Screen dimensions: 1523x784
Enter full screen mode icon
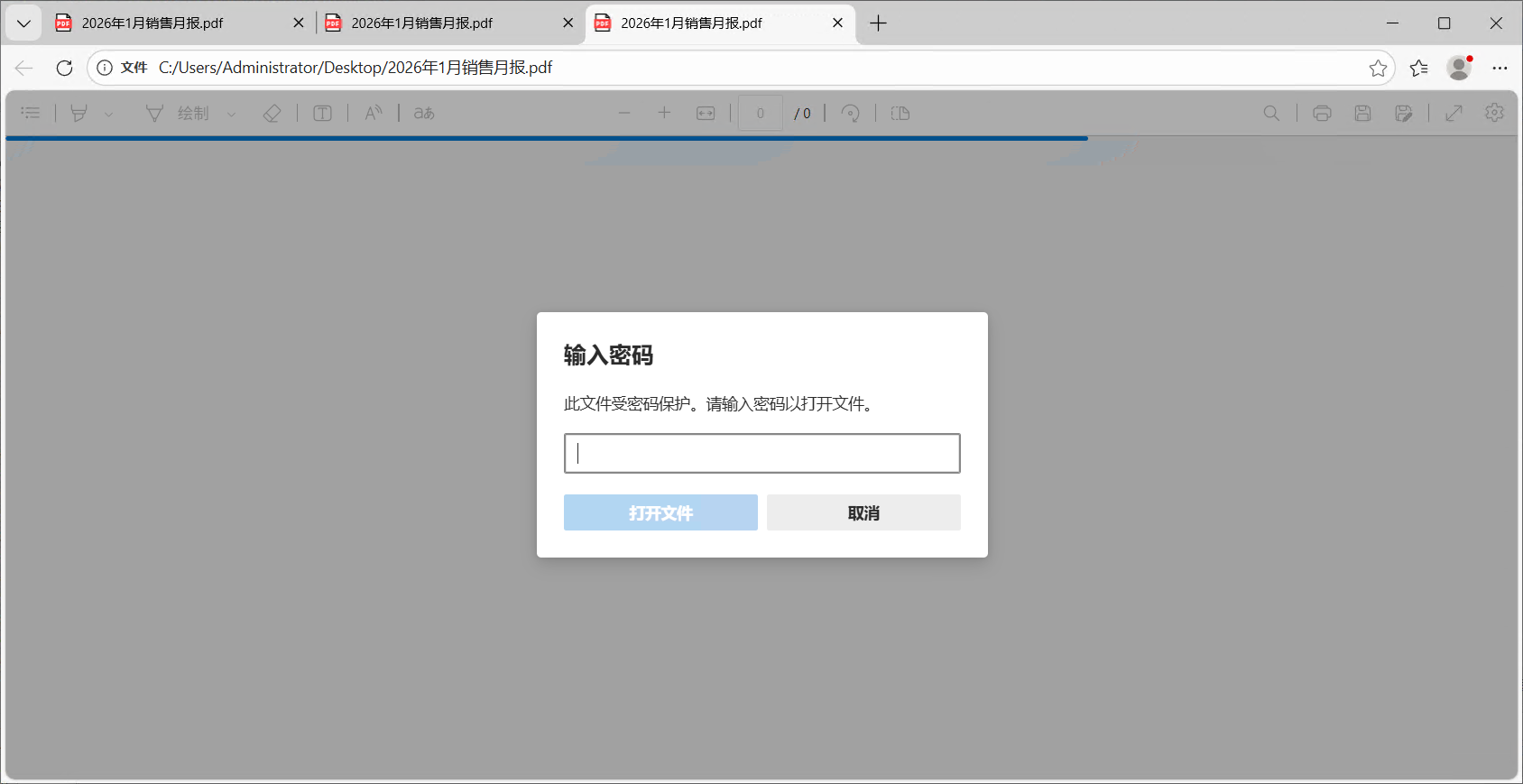click(x=1454, y=113)
